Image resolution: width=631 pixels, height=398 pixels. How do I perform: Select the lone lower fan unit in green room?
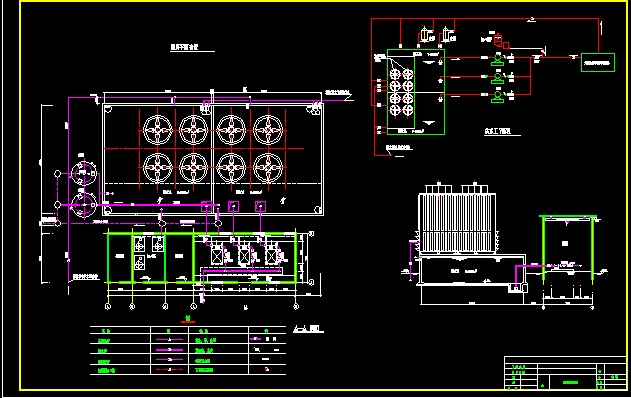(140, 263)
